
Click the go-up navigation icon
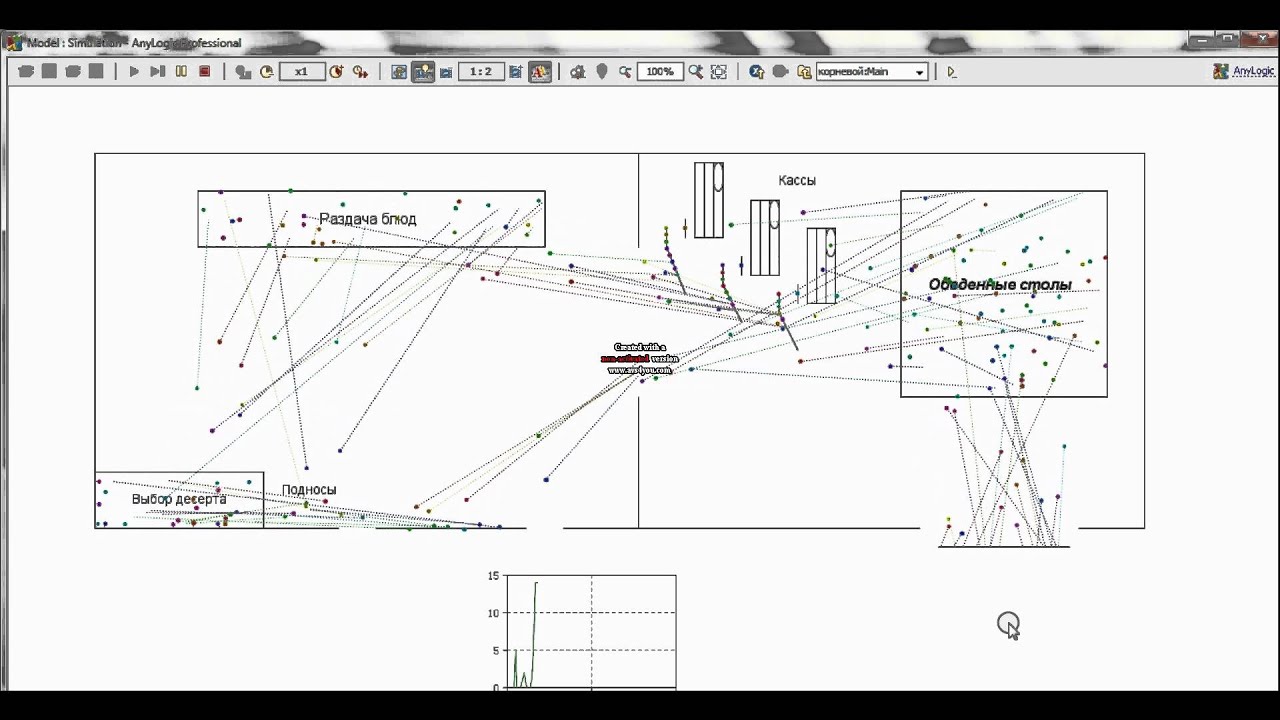pos(757,72)
